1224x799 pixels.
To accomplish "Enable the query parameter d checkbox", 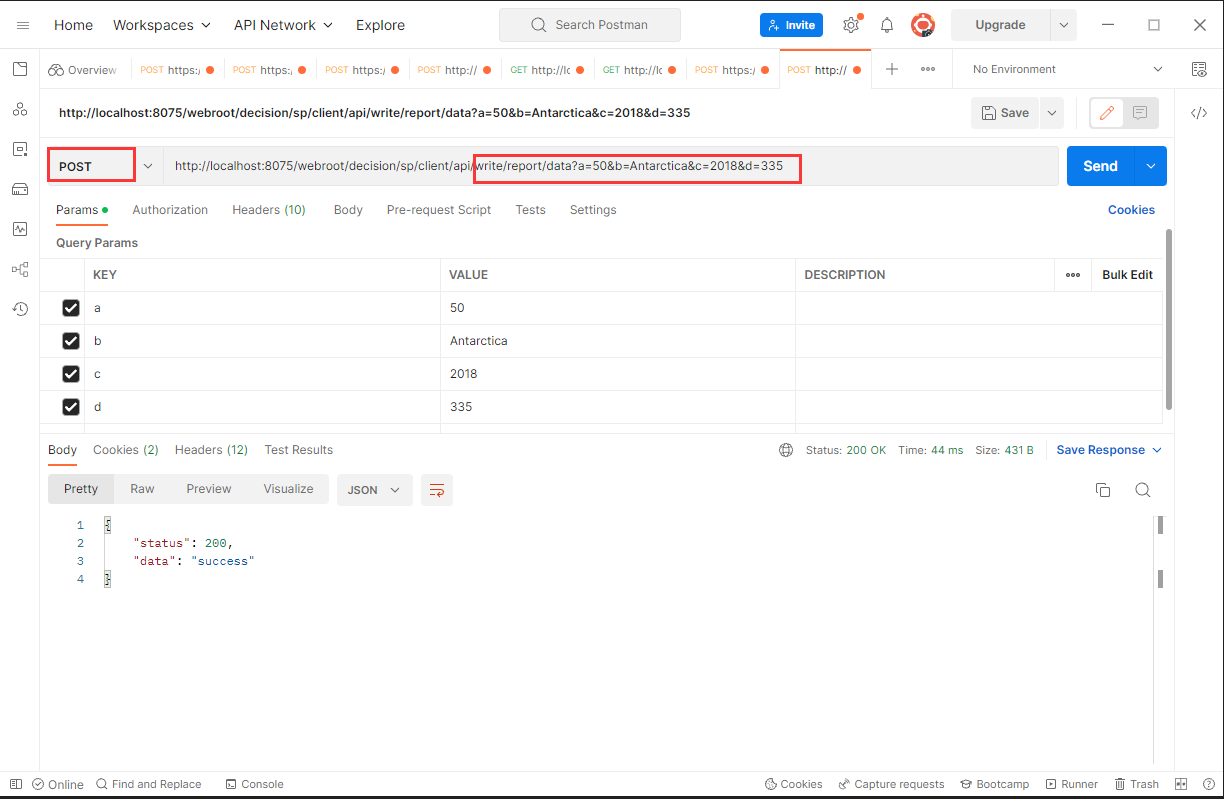I will 70,407.
